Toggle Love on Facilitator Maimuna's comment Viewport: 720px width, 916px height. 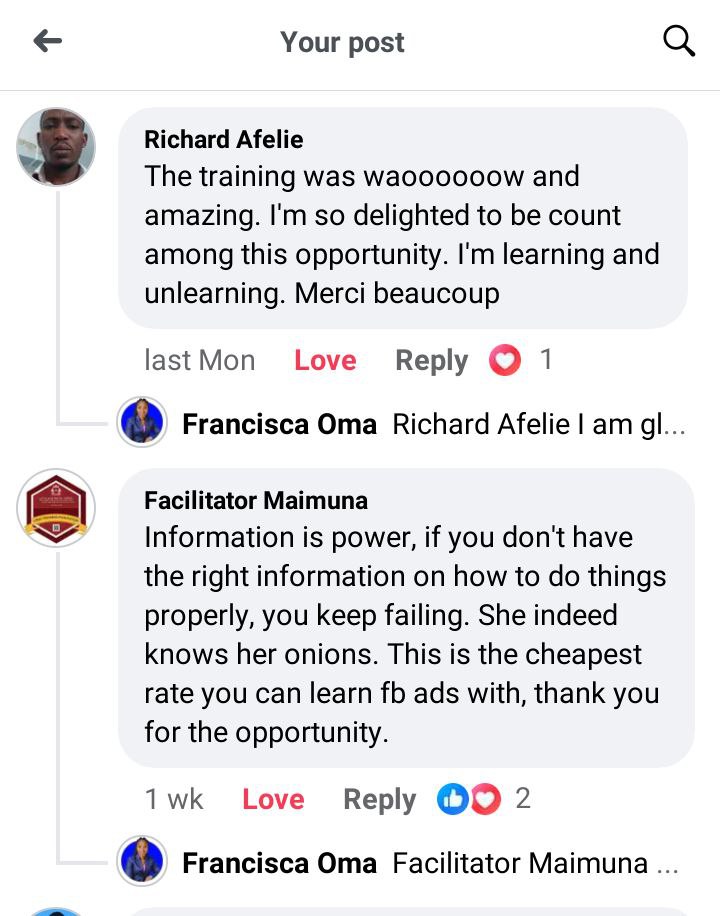click(x=273, y=799)
